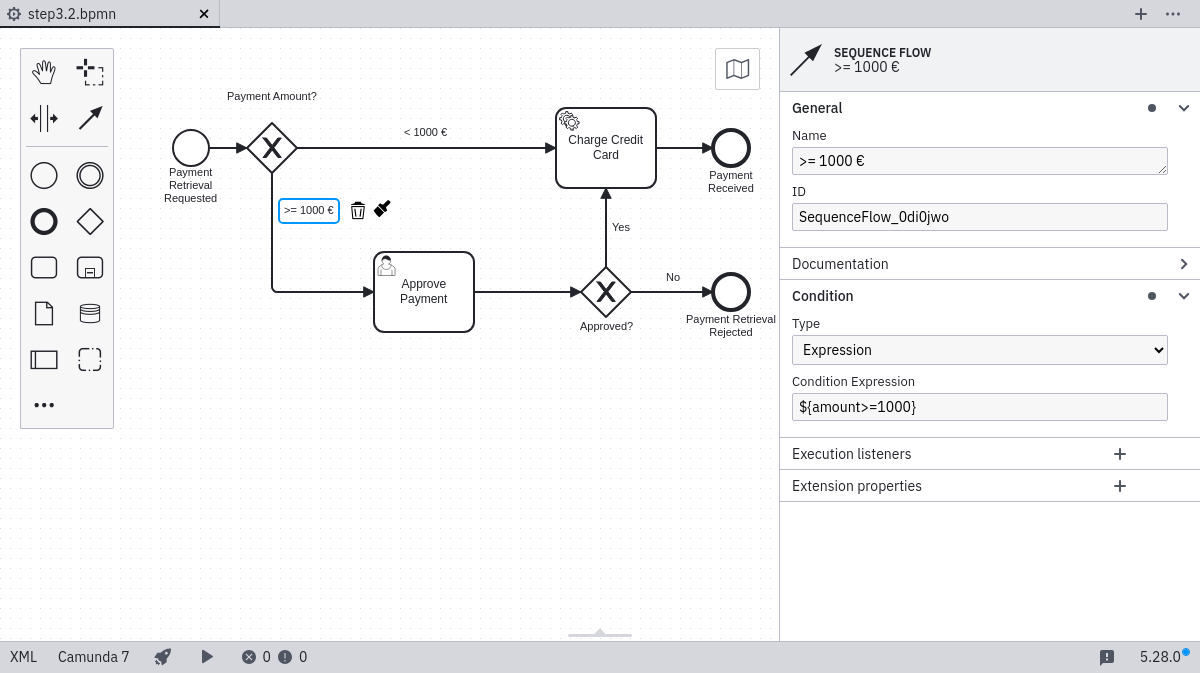Image resolution: width=1200 pixels, height=673 pixels.
Task: Click the 'Yes' flow label
Action: click(621, 227)
